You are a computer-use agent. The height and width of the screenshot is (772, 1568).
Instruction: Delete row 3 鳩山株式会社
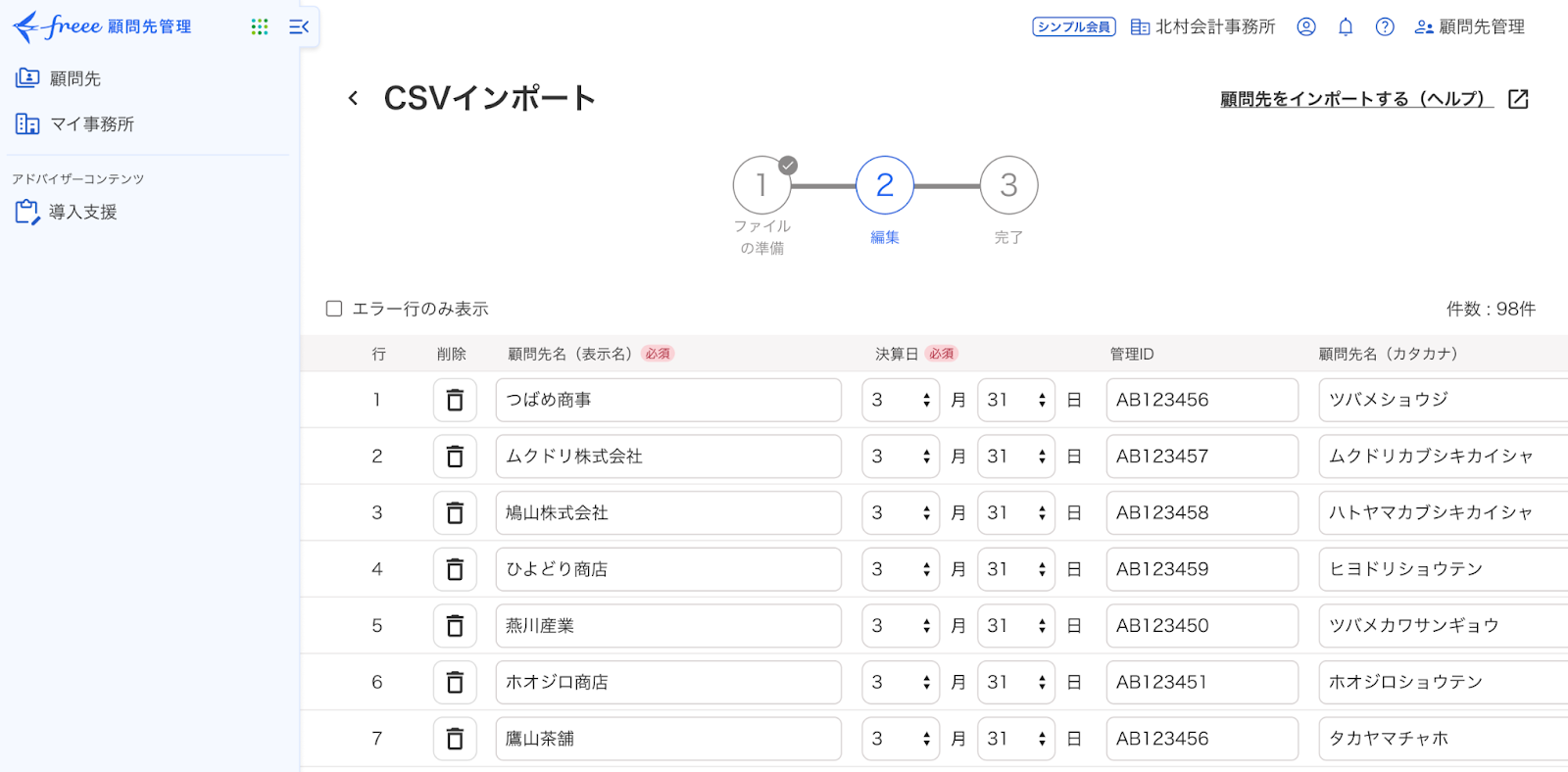[455, 512]
